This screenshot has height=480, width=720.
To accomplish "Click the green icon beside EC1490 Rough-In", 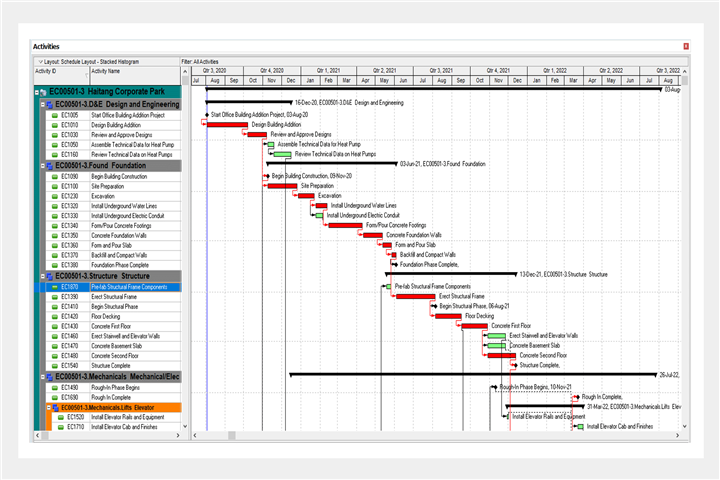I will tap(55, 387).
